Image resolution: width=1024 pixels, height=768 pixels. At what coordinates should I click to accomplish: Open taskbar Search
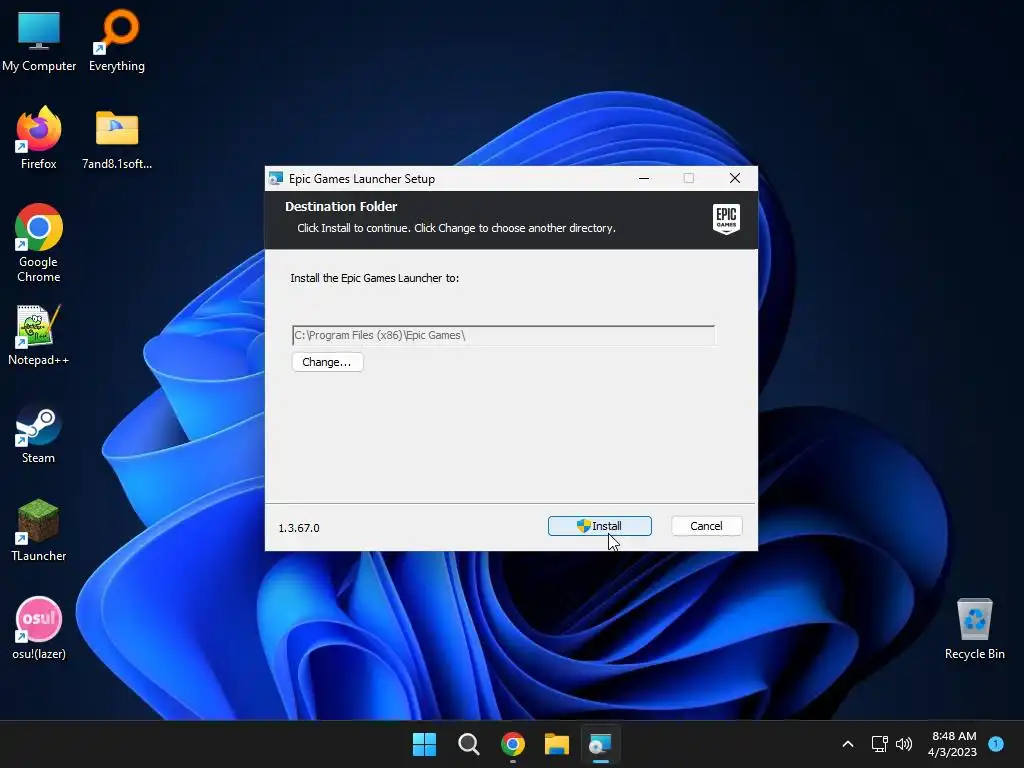(468, 744)
